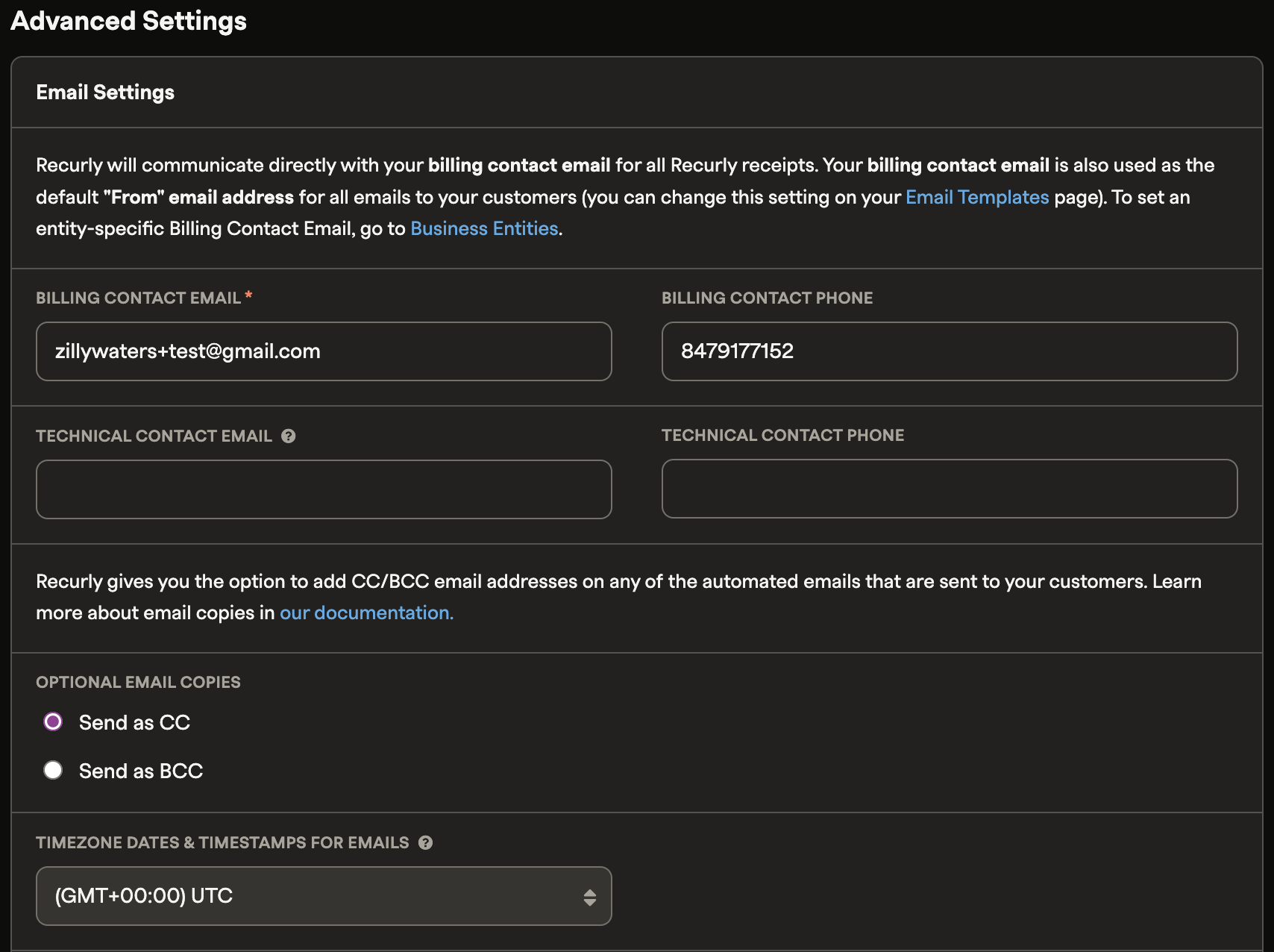Click the Technical Contact Phone field label

[782, 435]
